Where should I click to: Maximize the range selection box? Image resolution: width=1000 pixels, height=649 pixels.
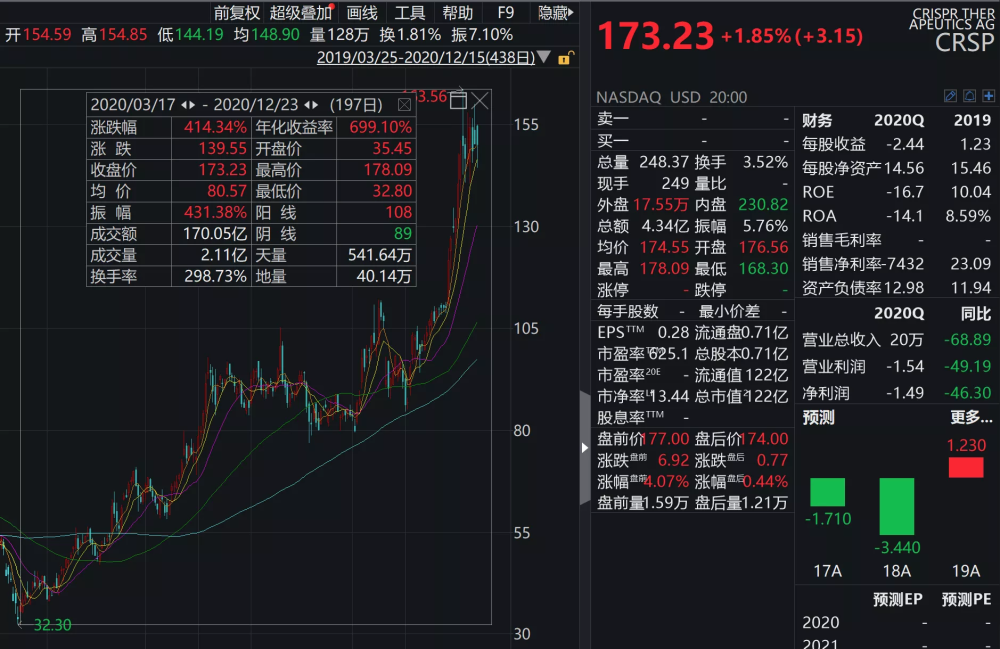458,101
